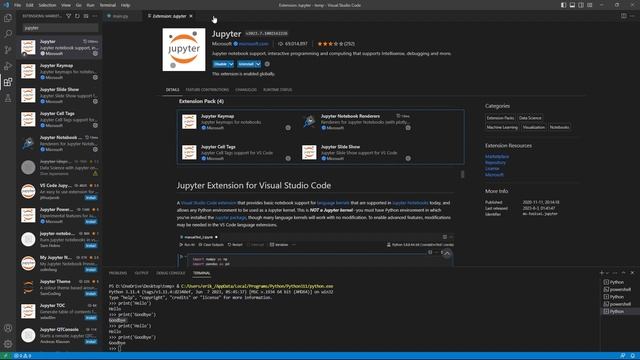Refresh the extensions list
The image size is (640, 360).
tap(77, 16)
